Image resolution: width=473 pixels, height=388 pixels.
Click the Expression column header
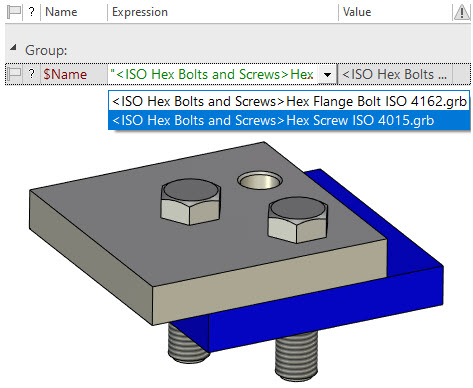coord(140,12)
